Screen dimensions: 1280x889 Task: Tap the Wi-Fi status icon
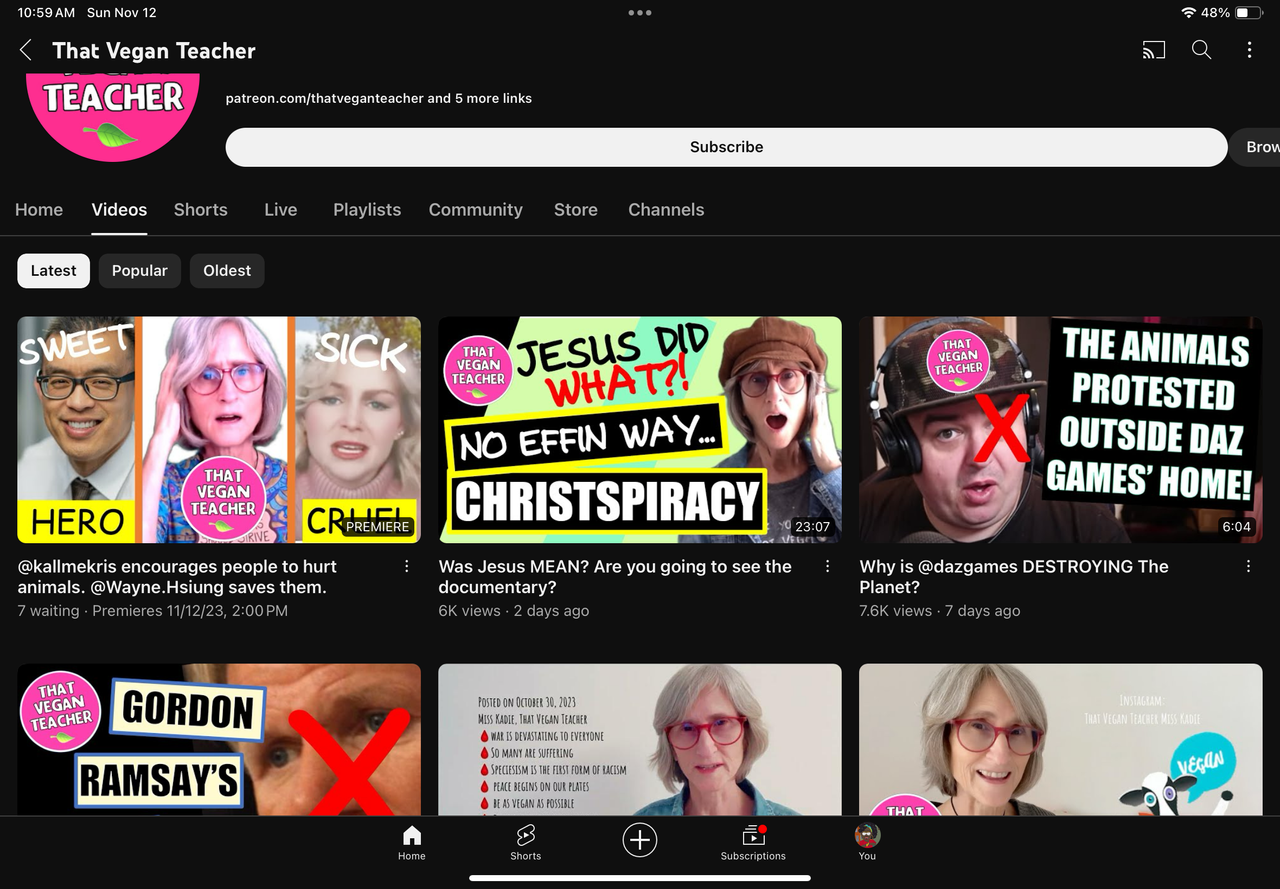[x=1188, y=13]
